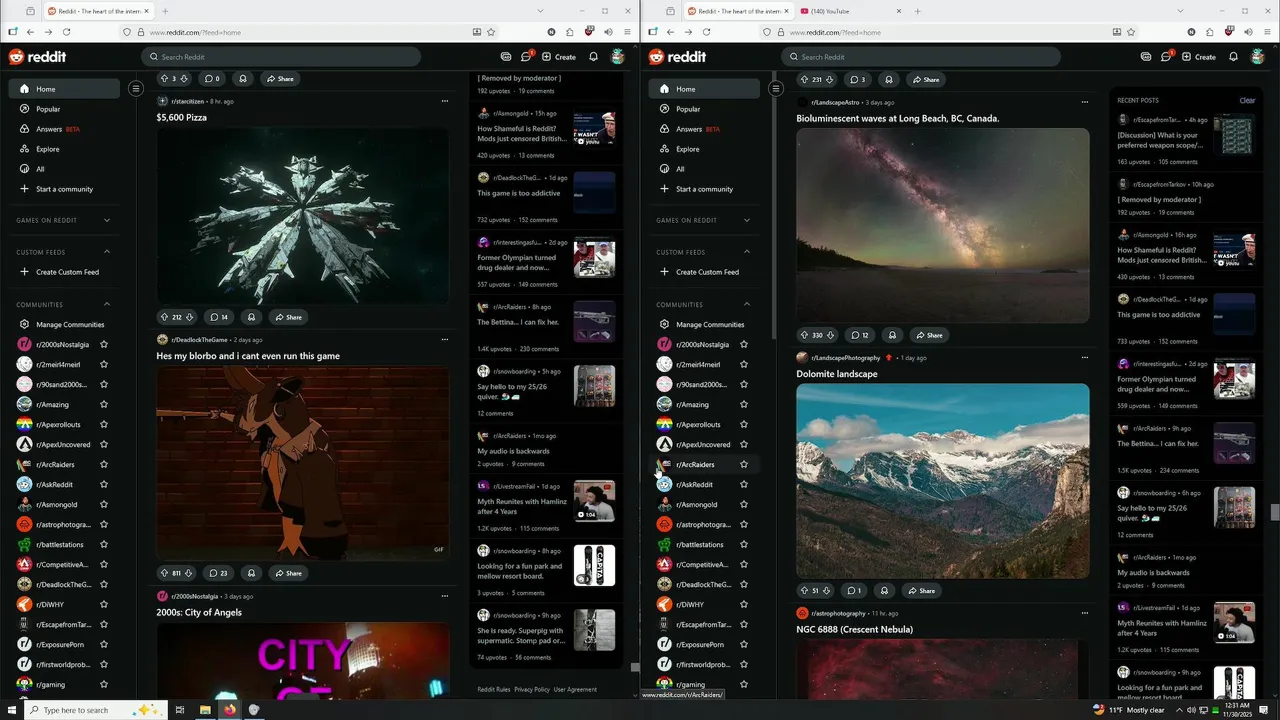This screenshot has height=720, width=1280.
Task: Open chat icon in left Reddit window
Action: [526, 57]
